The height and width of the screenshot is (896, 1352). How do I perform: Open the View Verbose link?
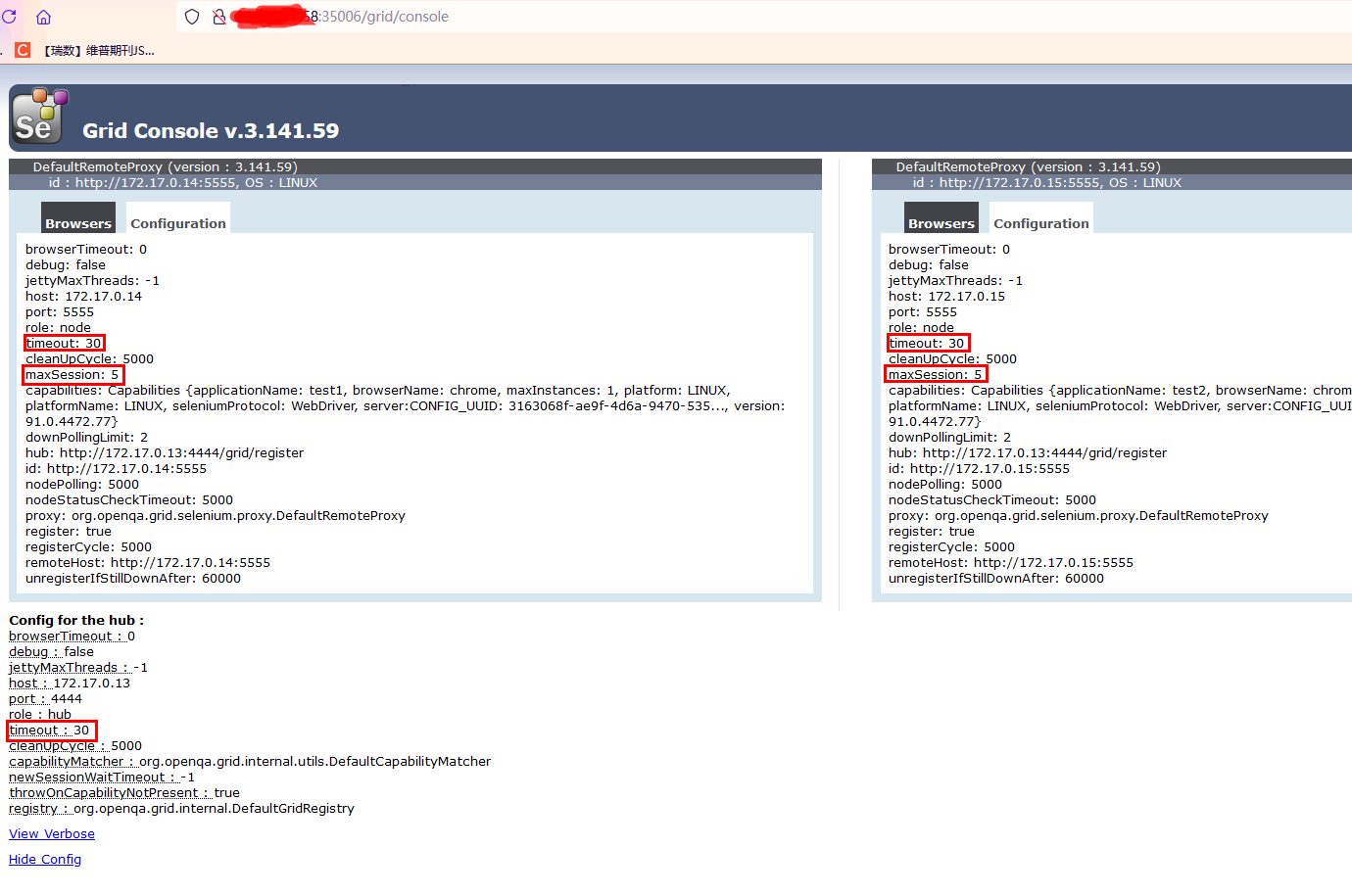tap(52, 834)
